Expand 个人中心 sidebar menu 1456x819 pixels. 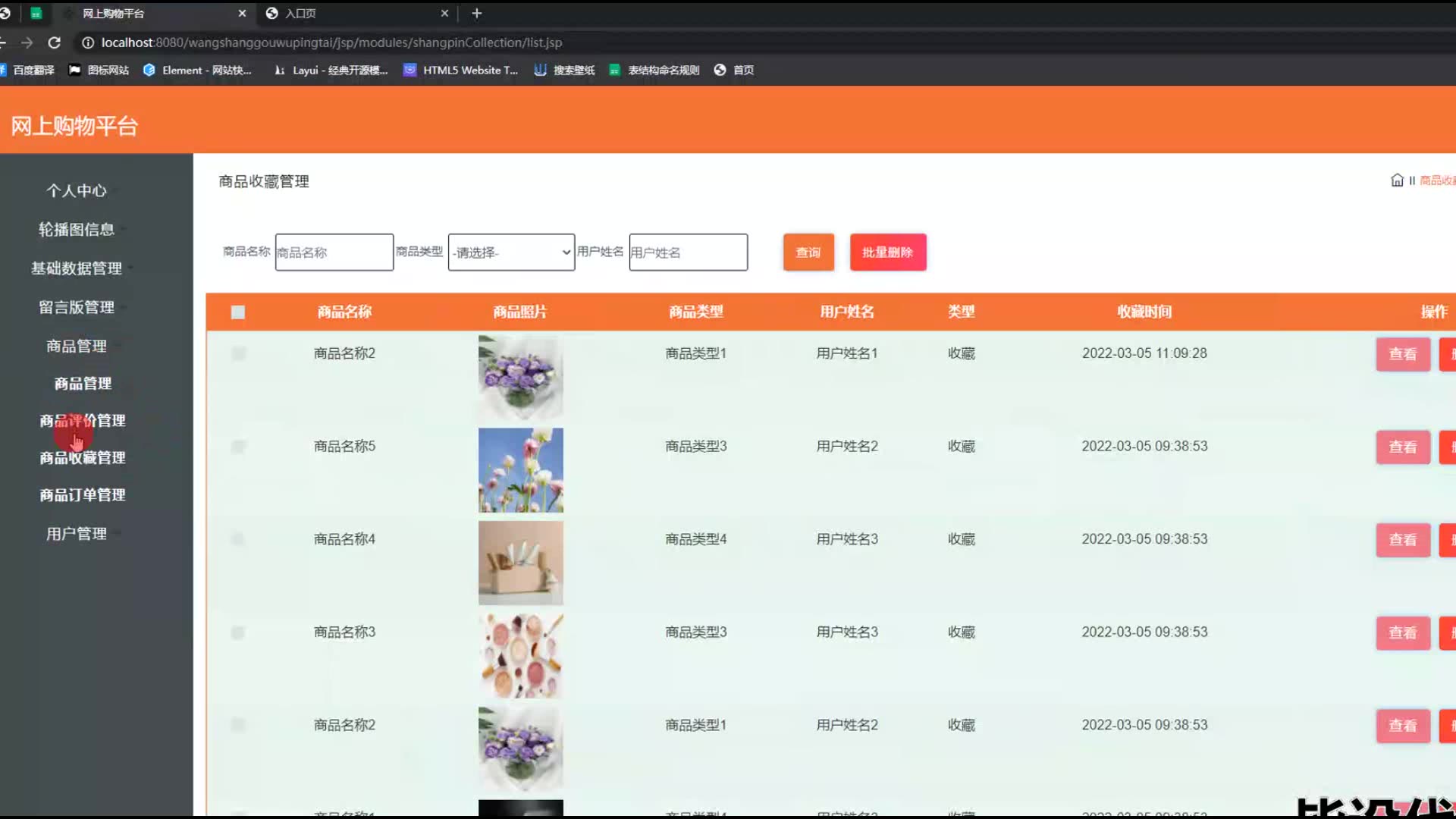[77, 190]
